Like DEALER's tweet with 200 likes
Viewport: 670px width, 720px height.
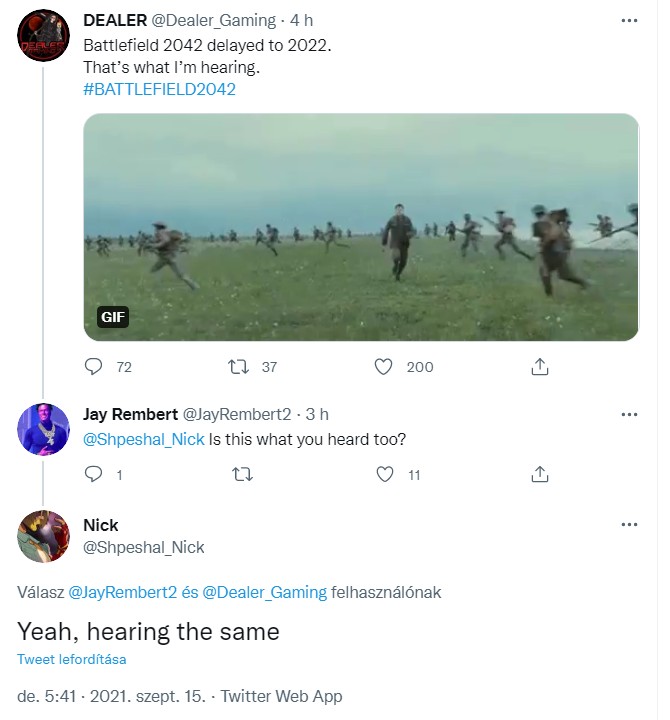point(383,367)
